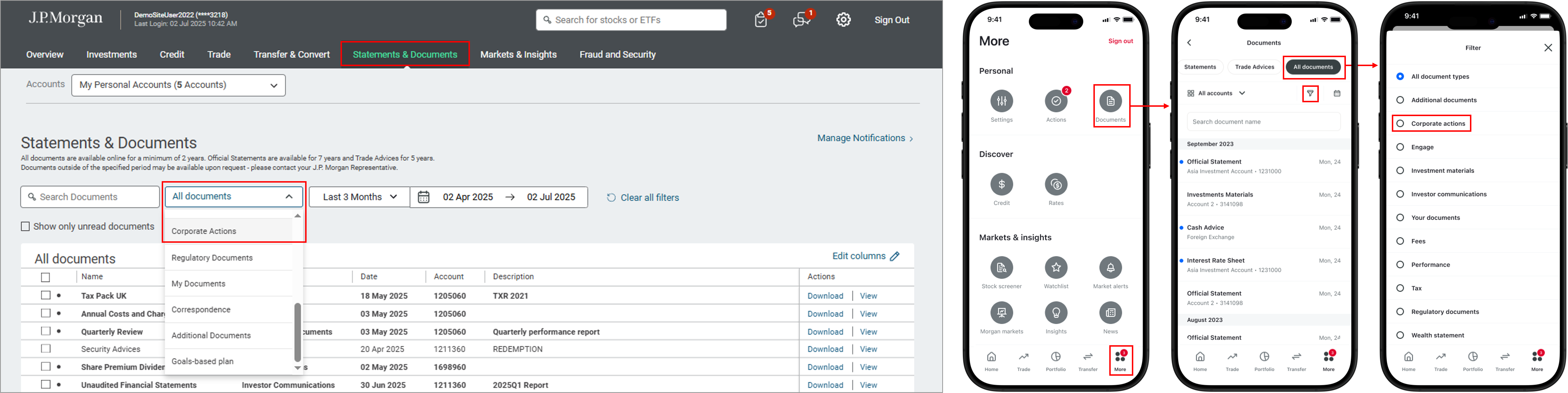Select the Corporate actions radio in Filter
The image size is (1568, 393).
pyautogui.click(x=1400, y=123)
